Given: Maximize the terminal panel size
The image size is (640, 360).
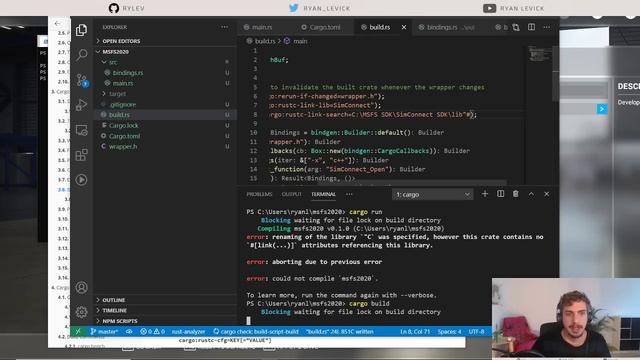Looking at the screenshot, I should (531, 194).
